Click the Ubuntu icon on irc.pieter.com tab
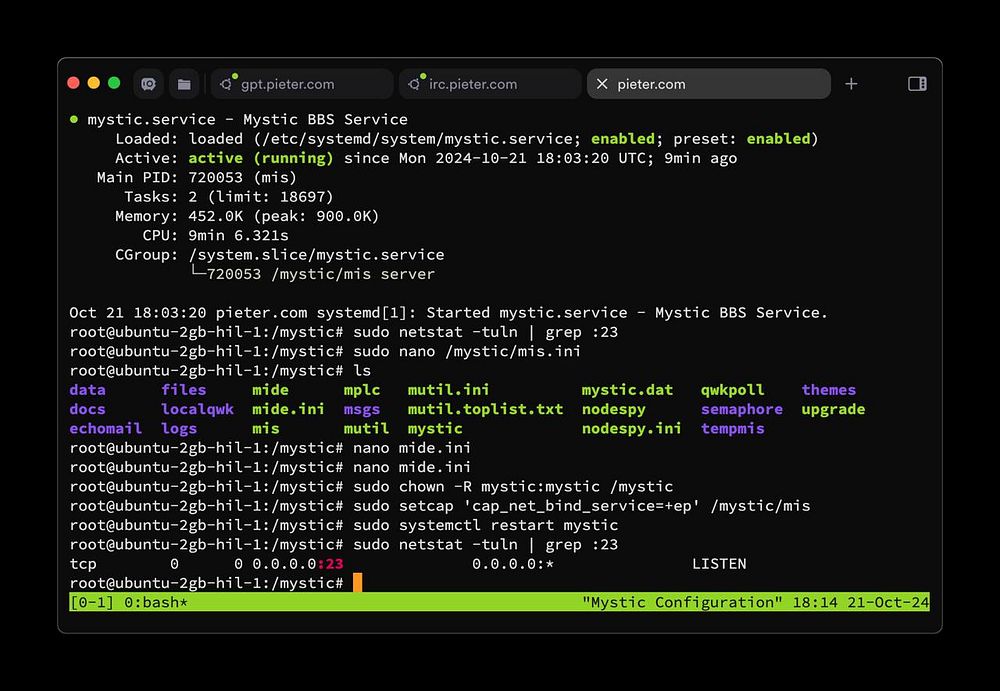The image size is (1000, 691). click(x=414, y=84)
